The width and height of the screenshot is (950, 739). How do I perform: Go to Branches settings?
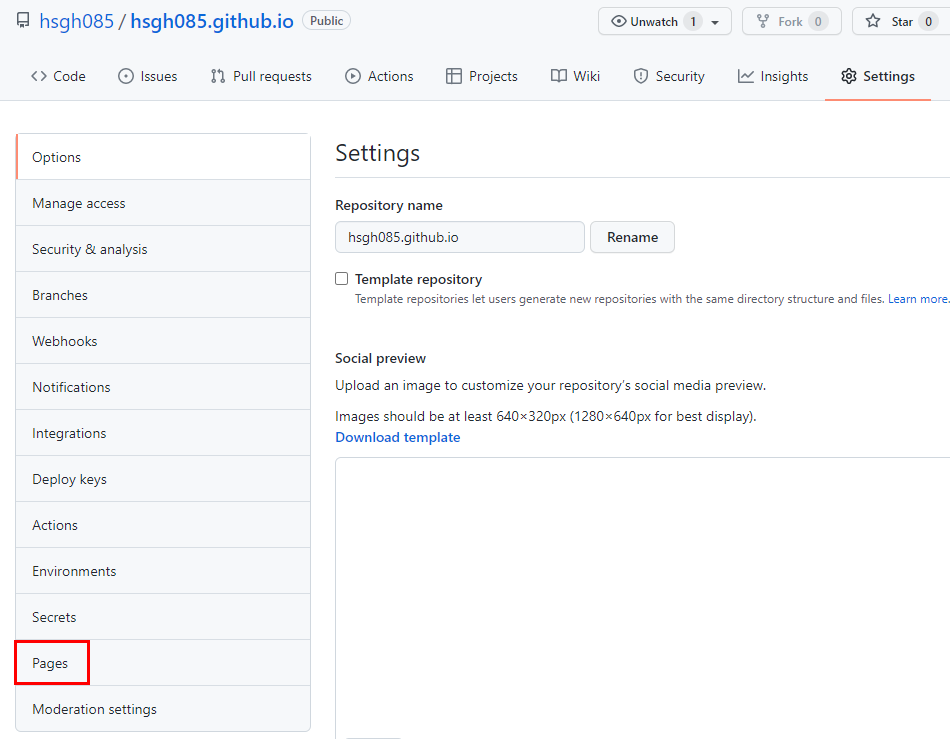tap(163, 295)
